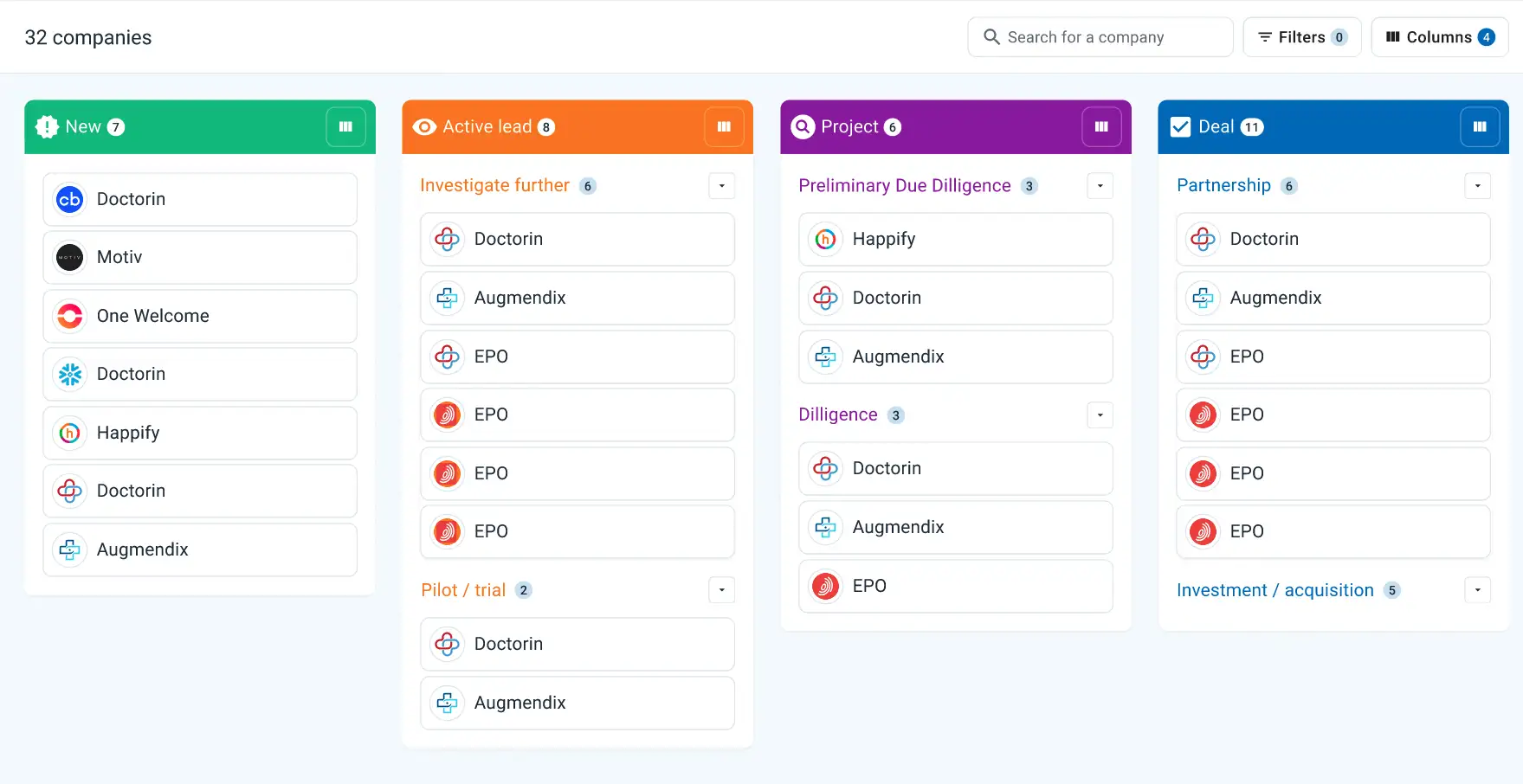This screenshot has height=784, width=1523.
Task: Collapse the Pilot / trial group
Action: tap(722, 590)
